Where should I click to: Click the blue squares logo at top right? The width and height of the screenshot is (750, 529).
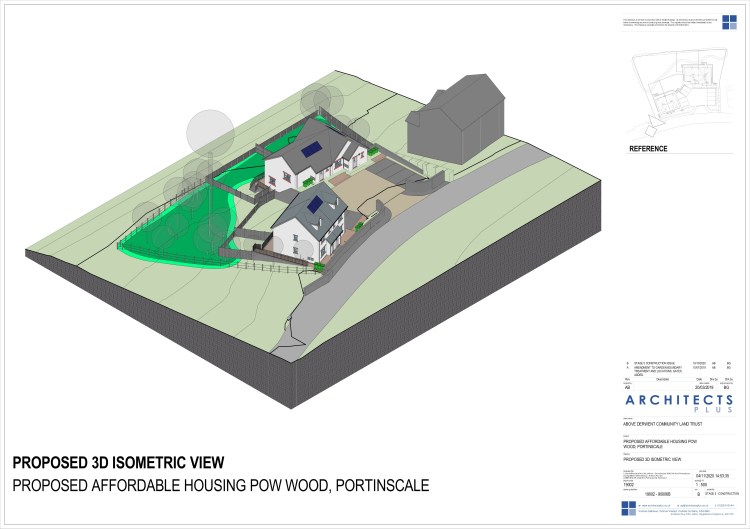729,22
